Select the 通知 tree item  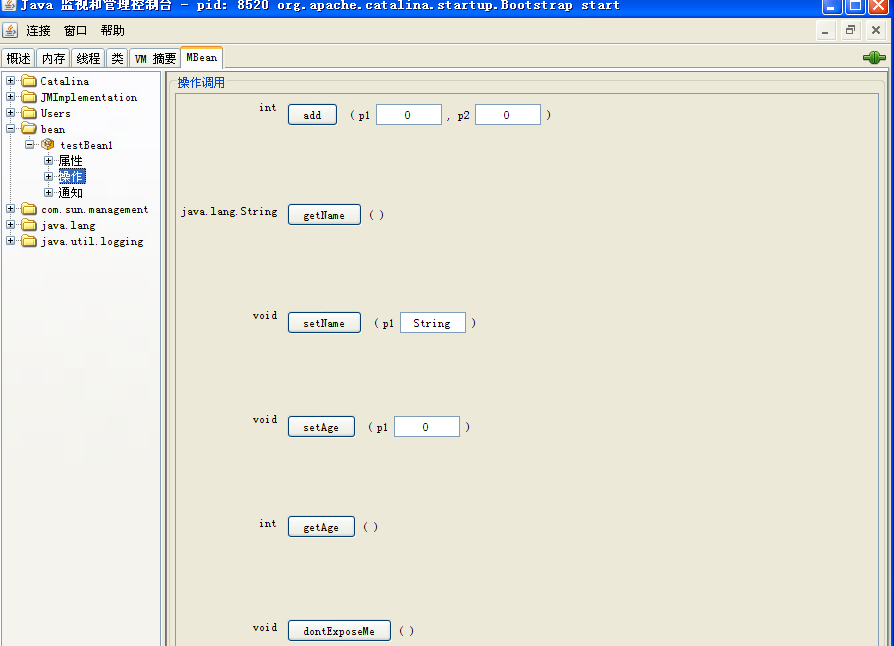tap(71, 193)
